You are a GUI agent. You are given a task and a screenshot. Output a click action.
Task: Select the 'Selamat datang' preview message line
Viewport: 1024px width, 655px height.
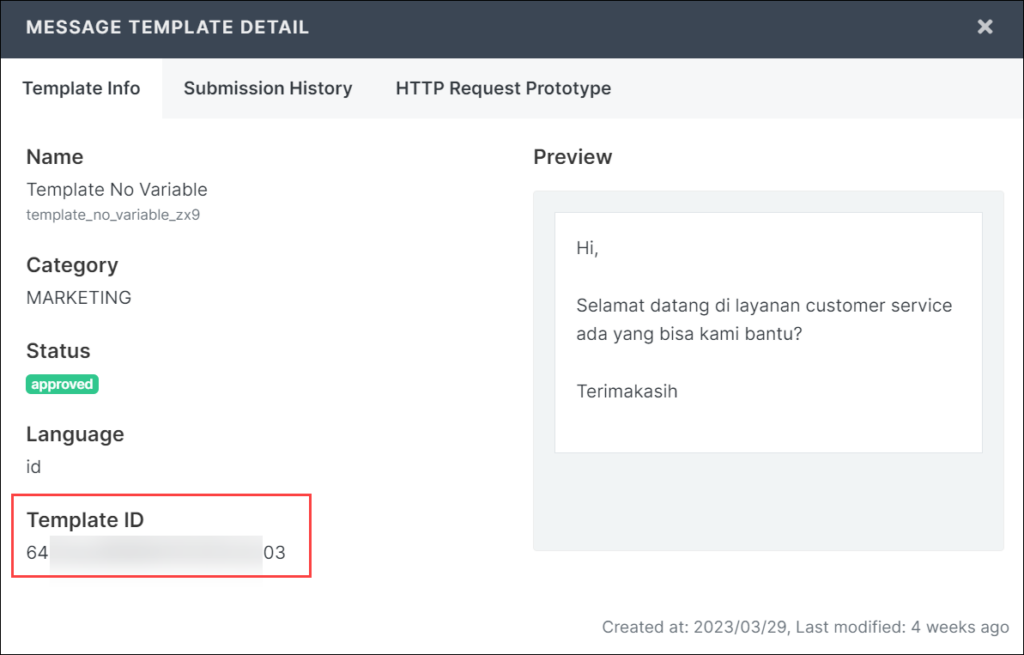[x=764, y=306]
